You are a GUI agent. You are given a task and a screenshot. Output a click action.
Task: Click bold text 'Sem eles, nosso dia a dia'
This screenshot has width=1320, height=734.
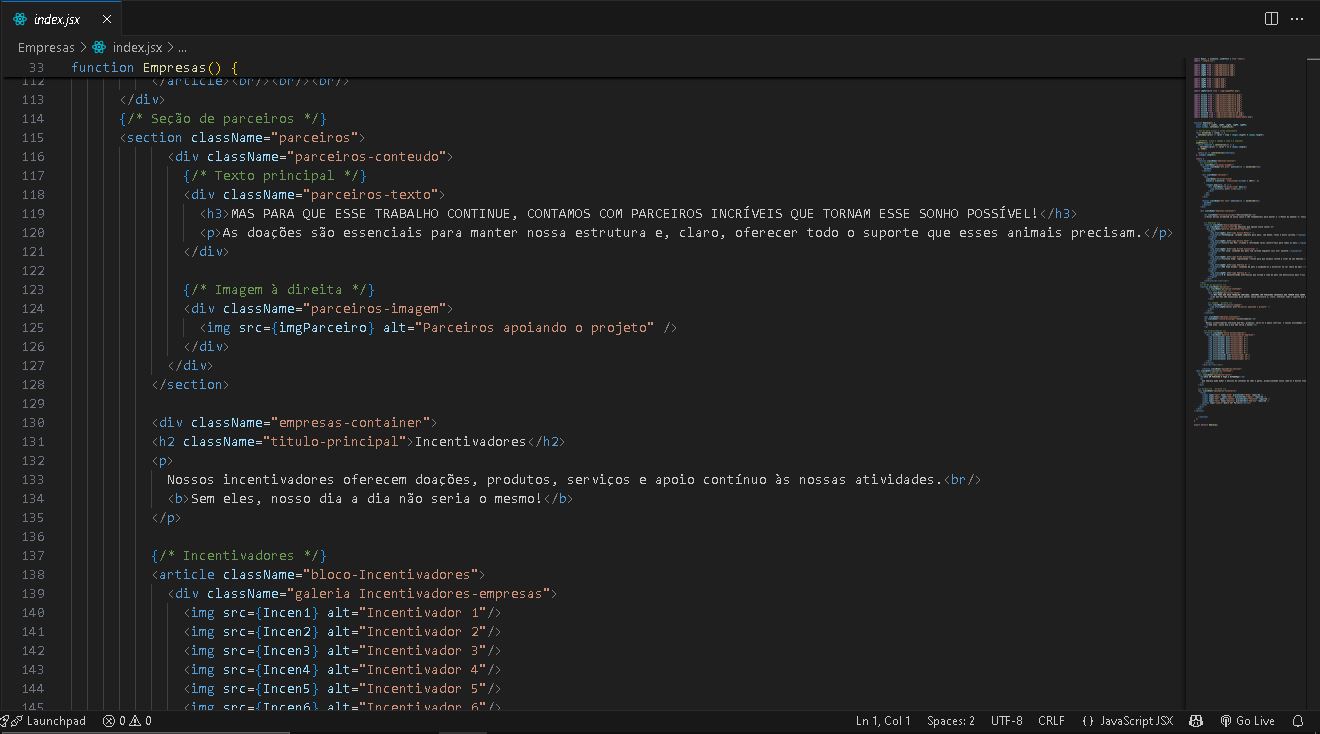click(290, 498)
